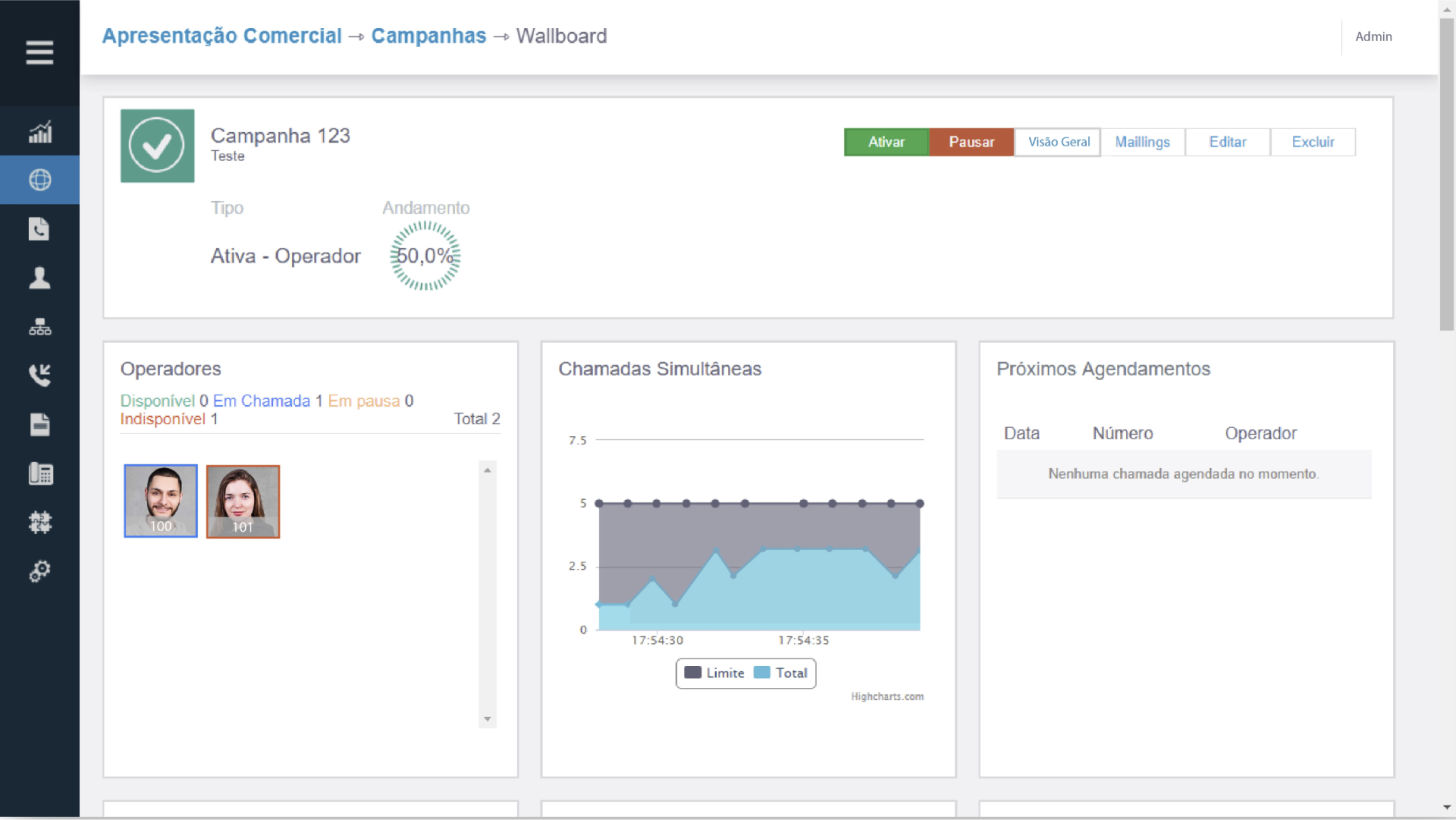Open the Visão Geral tab

coord(1058,142)
